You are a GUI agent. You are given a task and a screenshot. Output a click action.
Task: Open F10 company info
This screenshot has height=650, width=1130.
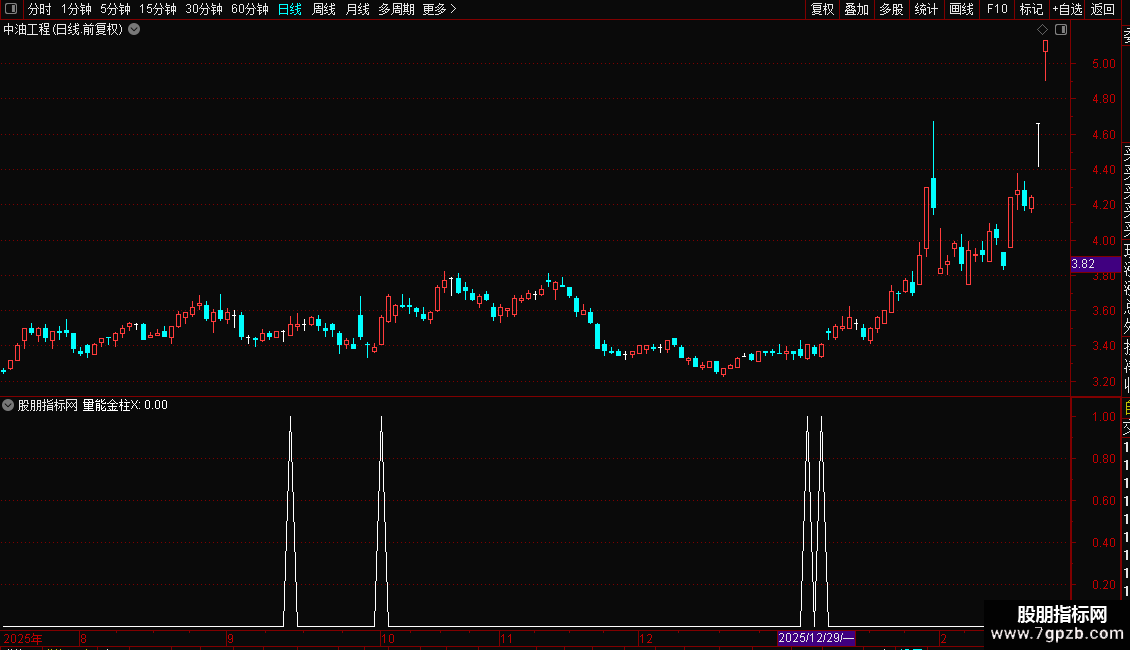[997, 9]
